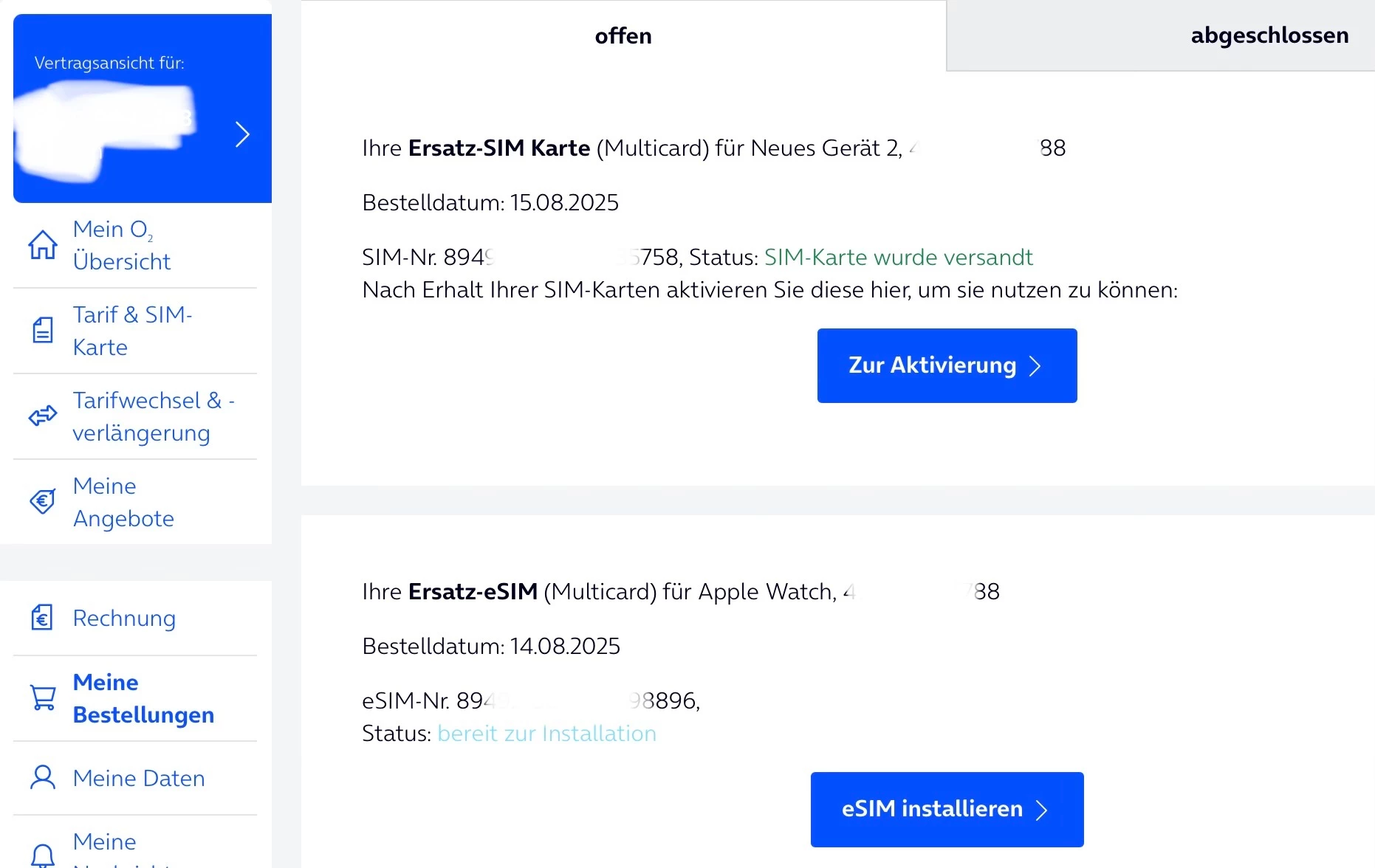Switch to the abgeschlossen tab
Image resolution: width=1375 pixels, height=868 pixels.
pyautogui.click(x=1269, y=35)
